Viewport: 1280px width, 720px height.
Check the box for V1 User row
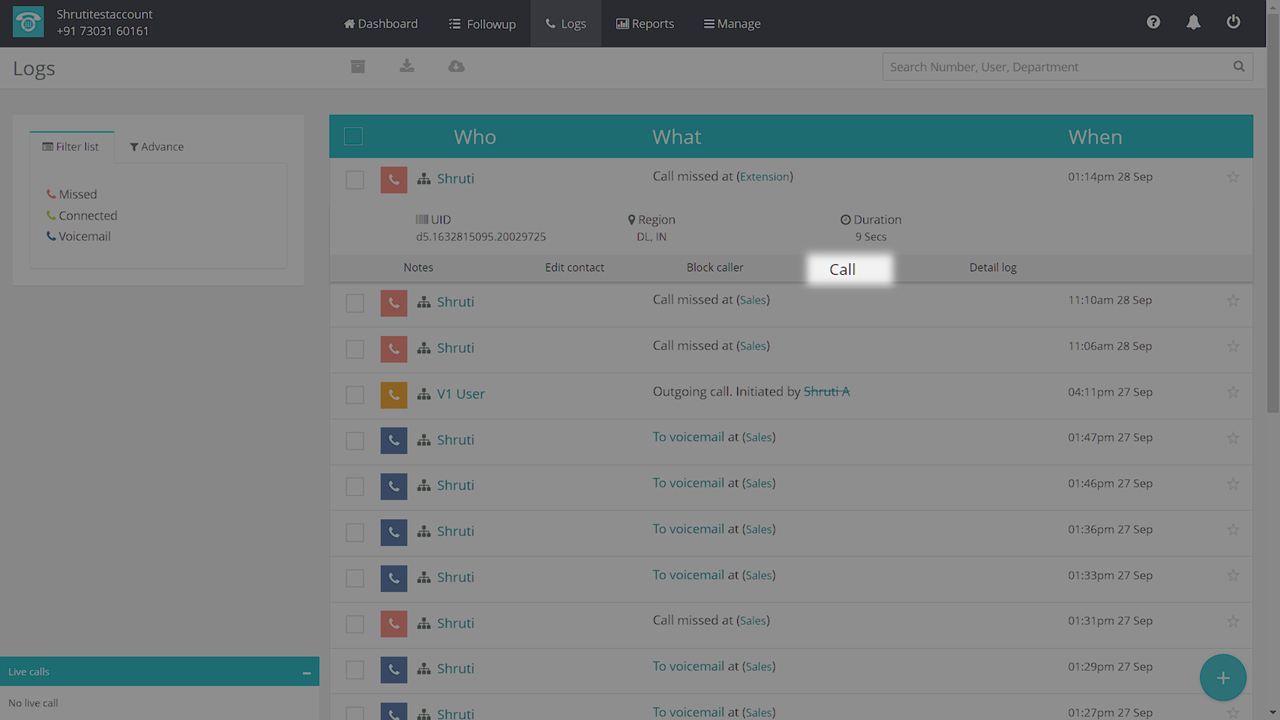pyautogui.click(x=355, y=394)
